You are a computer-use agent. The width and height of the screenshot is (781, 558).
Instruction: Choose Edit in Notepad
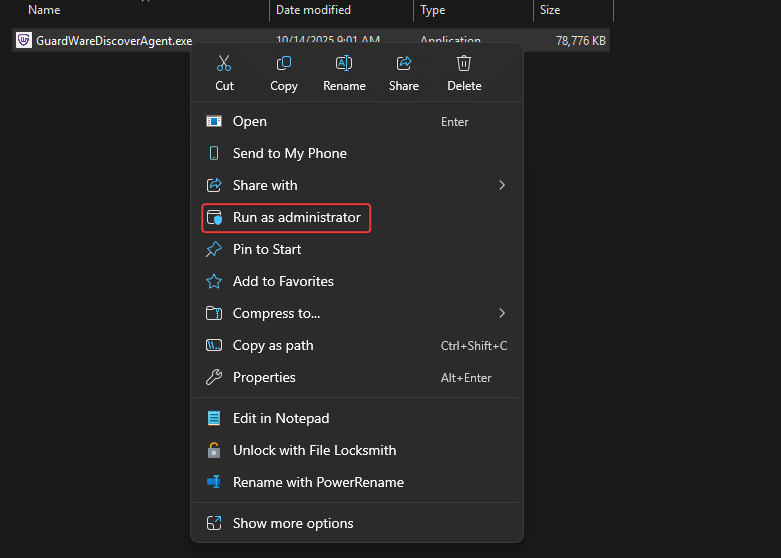pyautogui.click(x=280, y=418)
